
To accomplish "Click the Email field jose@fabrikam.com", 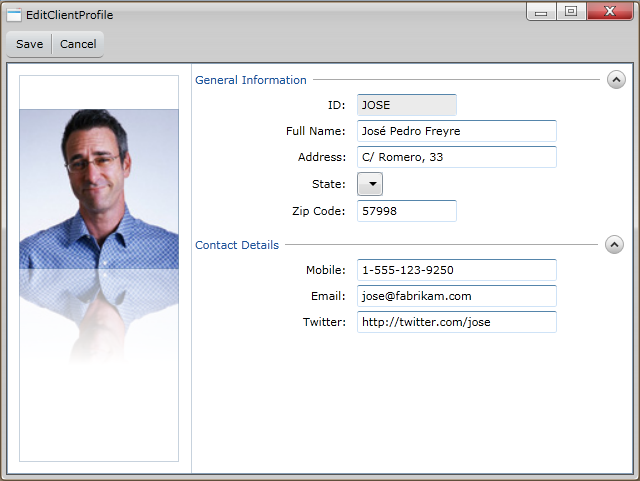I will click(x=456, y=296).
